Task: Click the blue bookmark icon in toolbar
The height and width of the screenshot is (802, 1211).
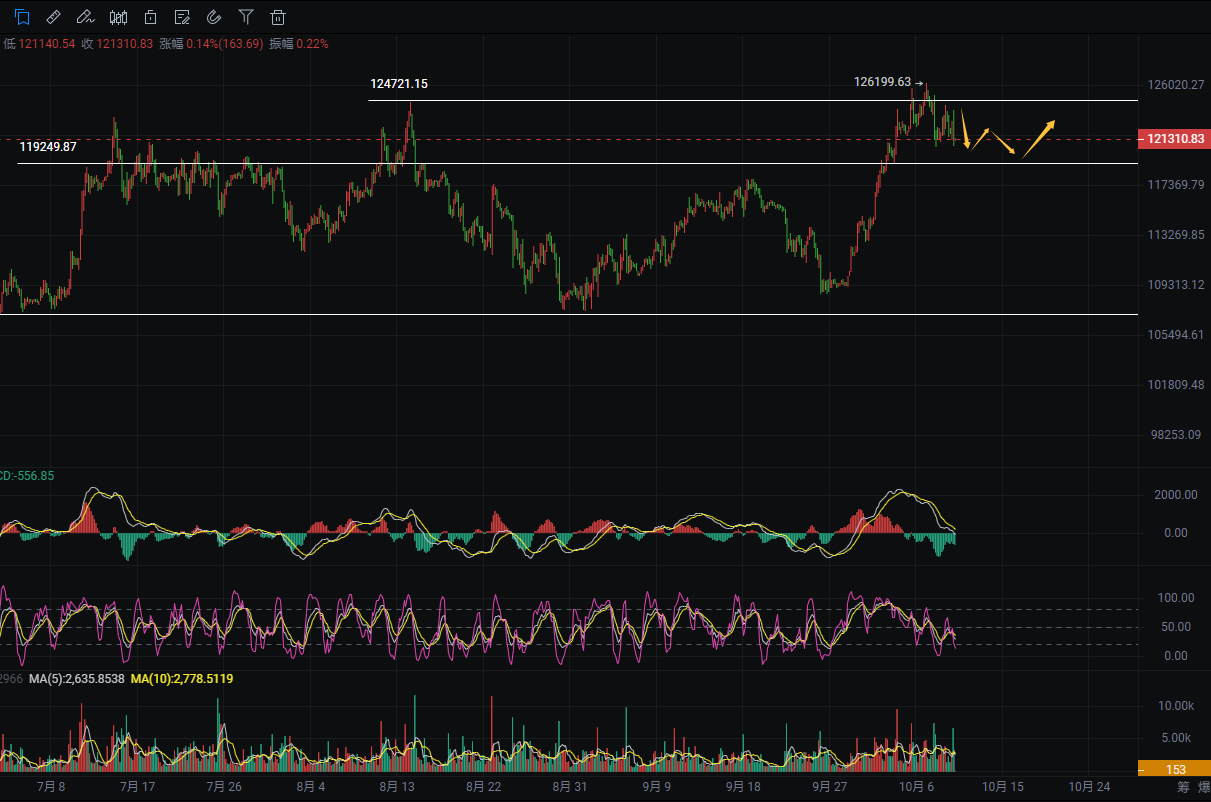Action: pyautogui.click(x=22, y=17)
